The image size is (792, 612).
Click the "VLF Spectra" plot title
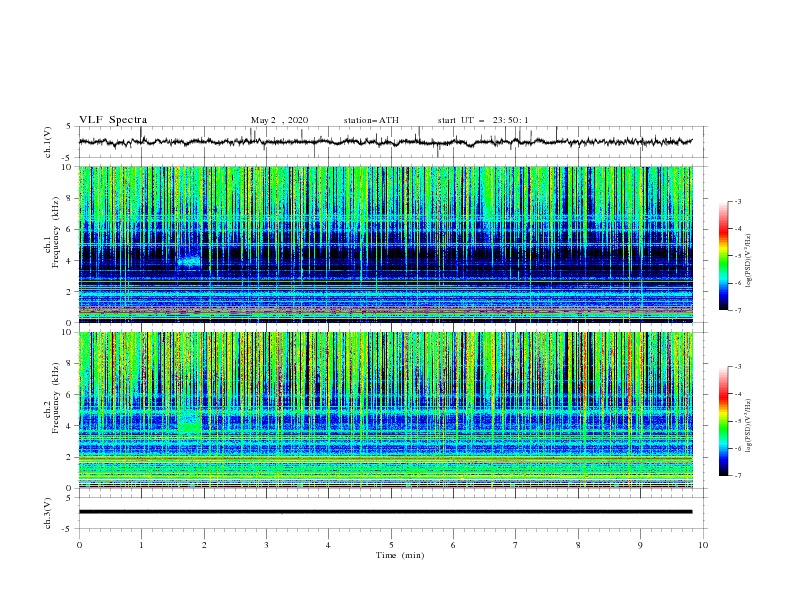(113, 120)
